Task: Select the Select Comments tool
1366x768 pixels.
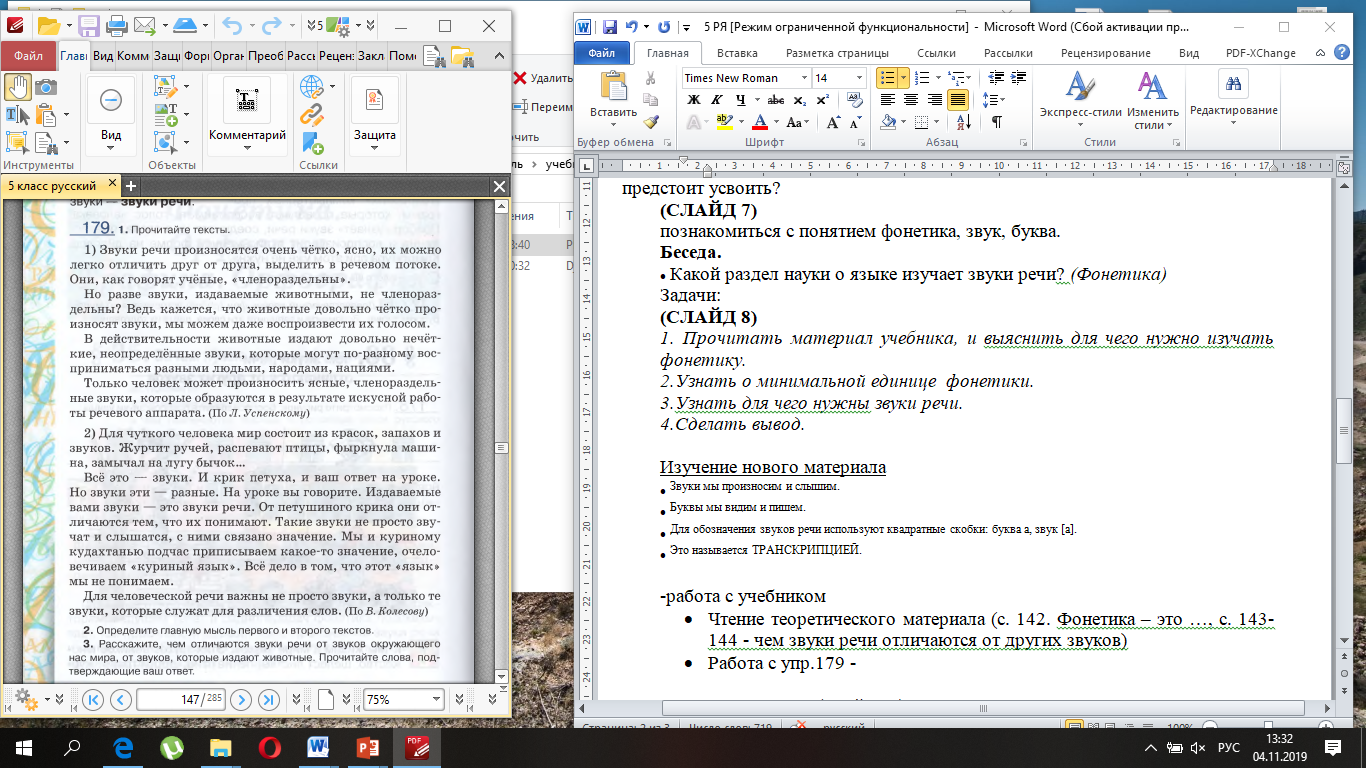Action: pyautogui.click(x=18, y=143)
